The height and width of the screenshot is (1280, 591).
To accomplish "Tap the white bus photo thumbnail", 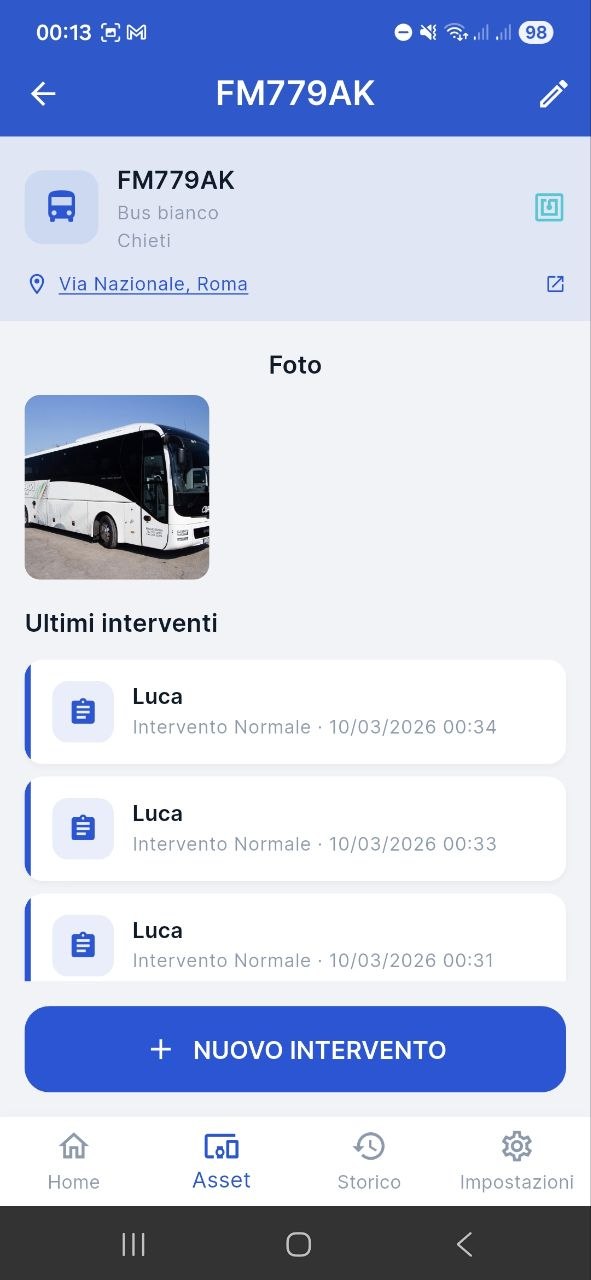I will [117, 487].
